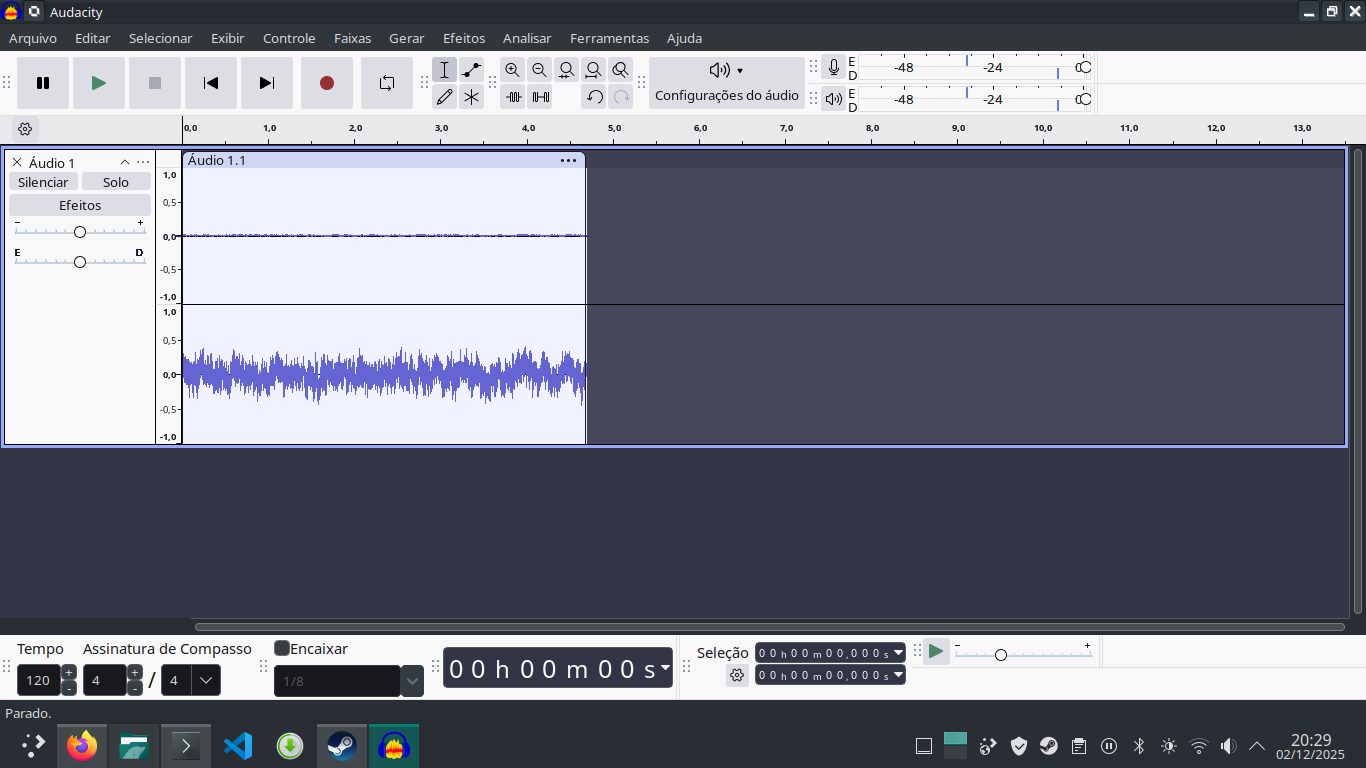This screenshot has width=1366, height=768.
Task: Click the Zoom In magnifier icon
Action: point(512,70)
